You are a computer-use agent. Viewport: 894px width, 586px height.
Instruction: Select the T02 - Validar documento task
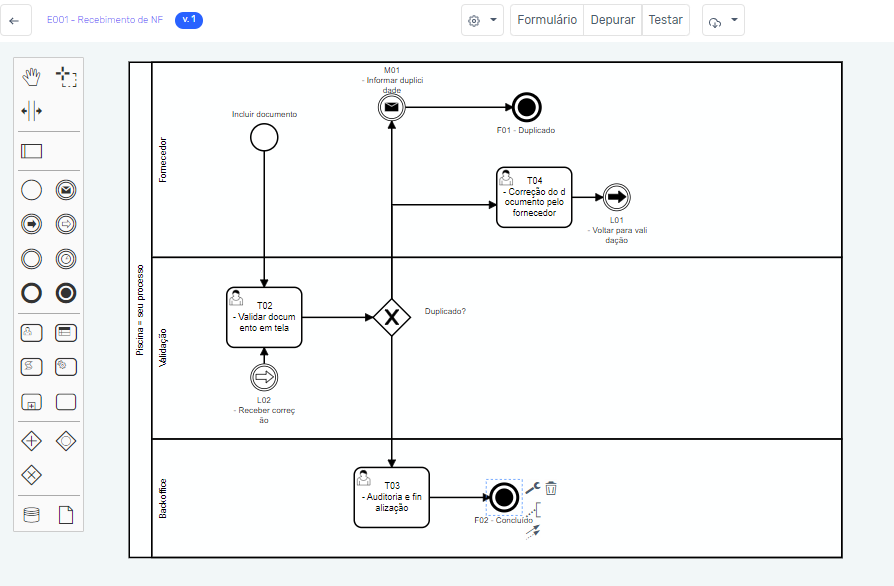pos(263,316)
